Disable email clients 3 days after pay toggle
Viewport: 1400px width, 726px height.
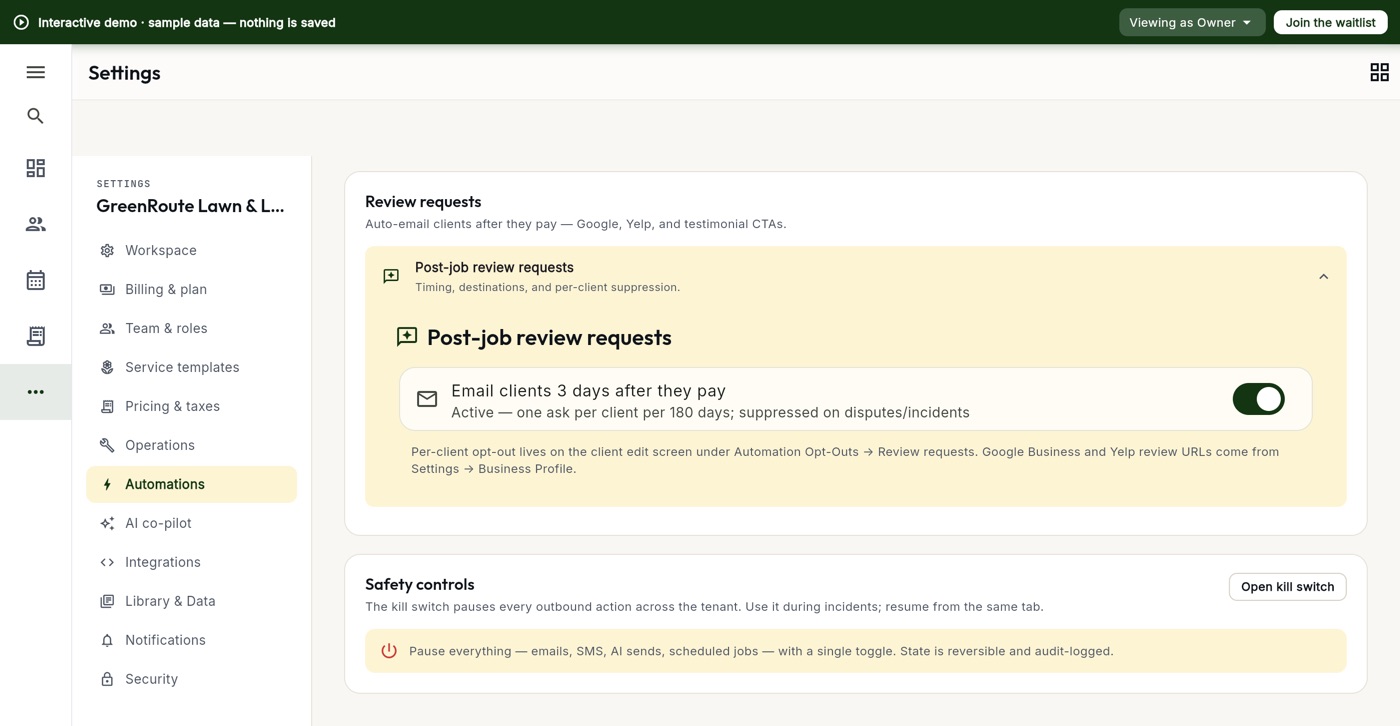(x=1258, y=399)
